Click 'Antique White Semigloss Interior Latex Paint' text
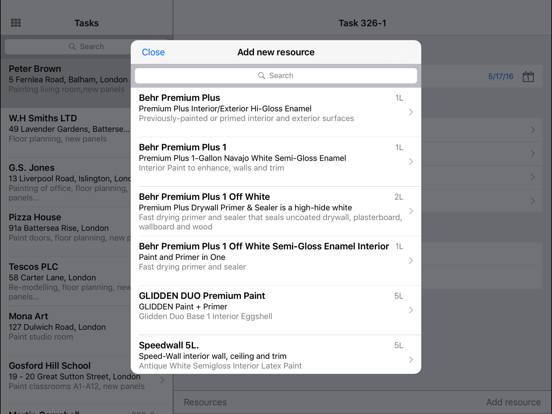This screenshot has width=552, height=414. tap(220, 366)
